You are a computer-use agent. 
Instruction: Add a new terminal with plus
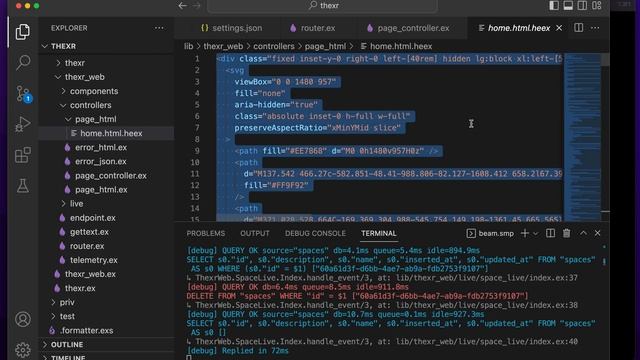tap(524, 233)
